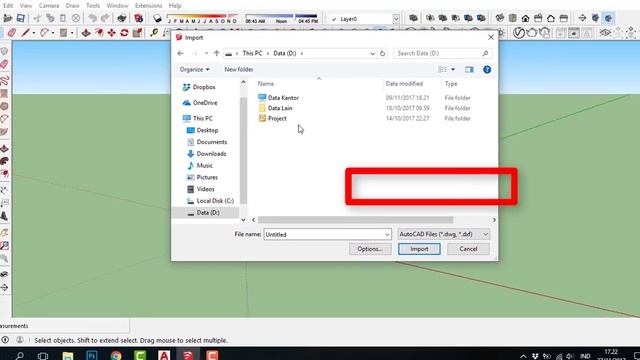Sort by the Date modified column header

pos(404,84)
